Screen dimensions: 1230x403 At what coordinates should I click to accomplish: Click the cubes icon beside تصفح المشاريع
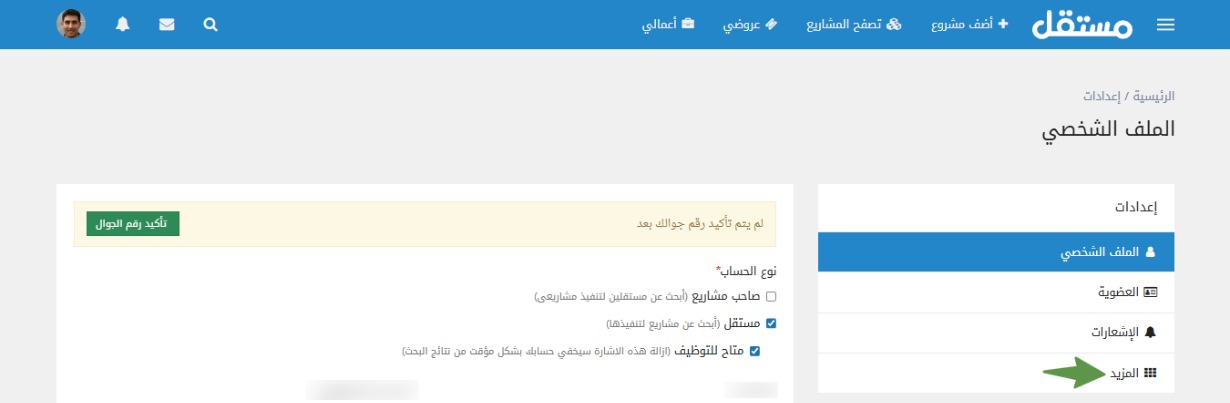pyautogui.click(x=894, y=24)
